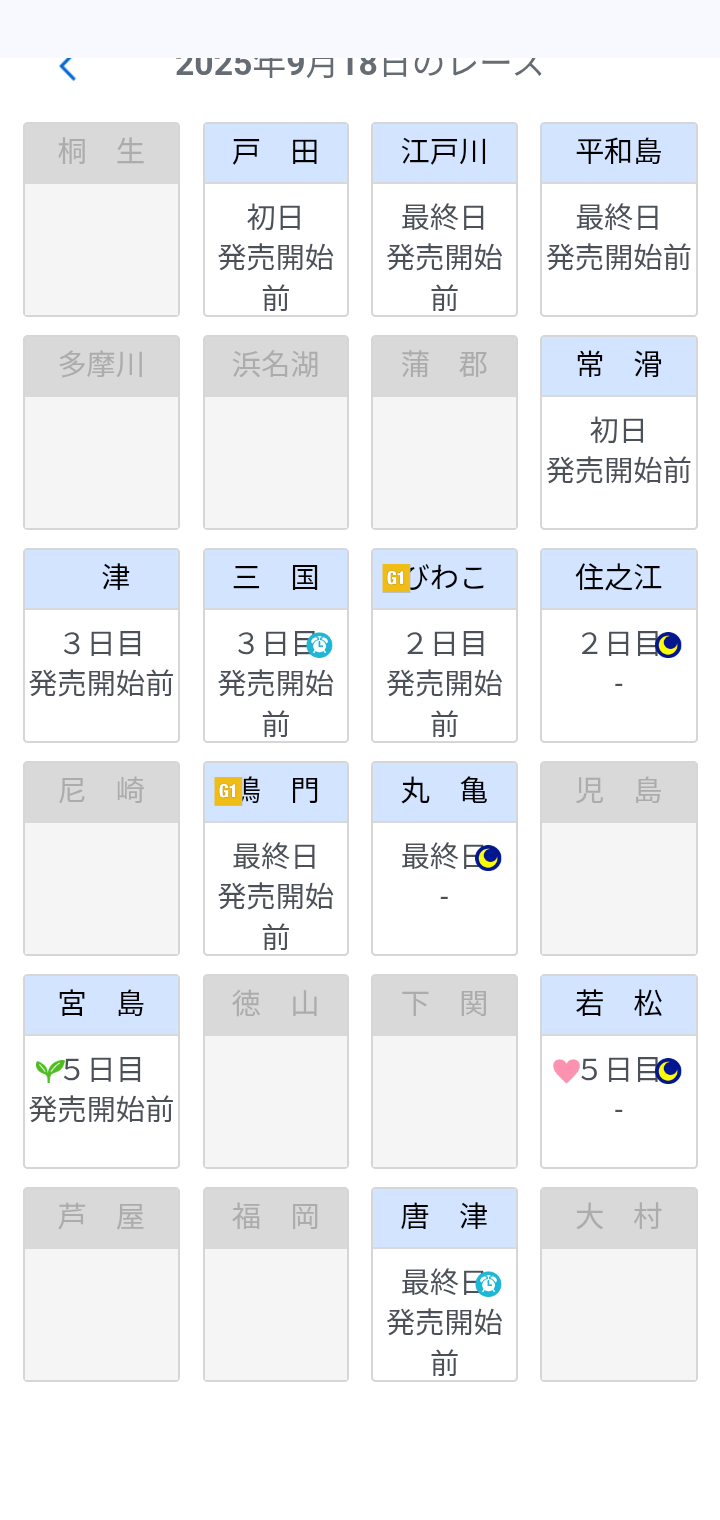The image size is (720, 1520).
Task: Click the moon icon in 若松 cell
Action: [x=668, y=1071]
